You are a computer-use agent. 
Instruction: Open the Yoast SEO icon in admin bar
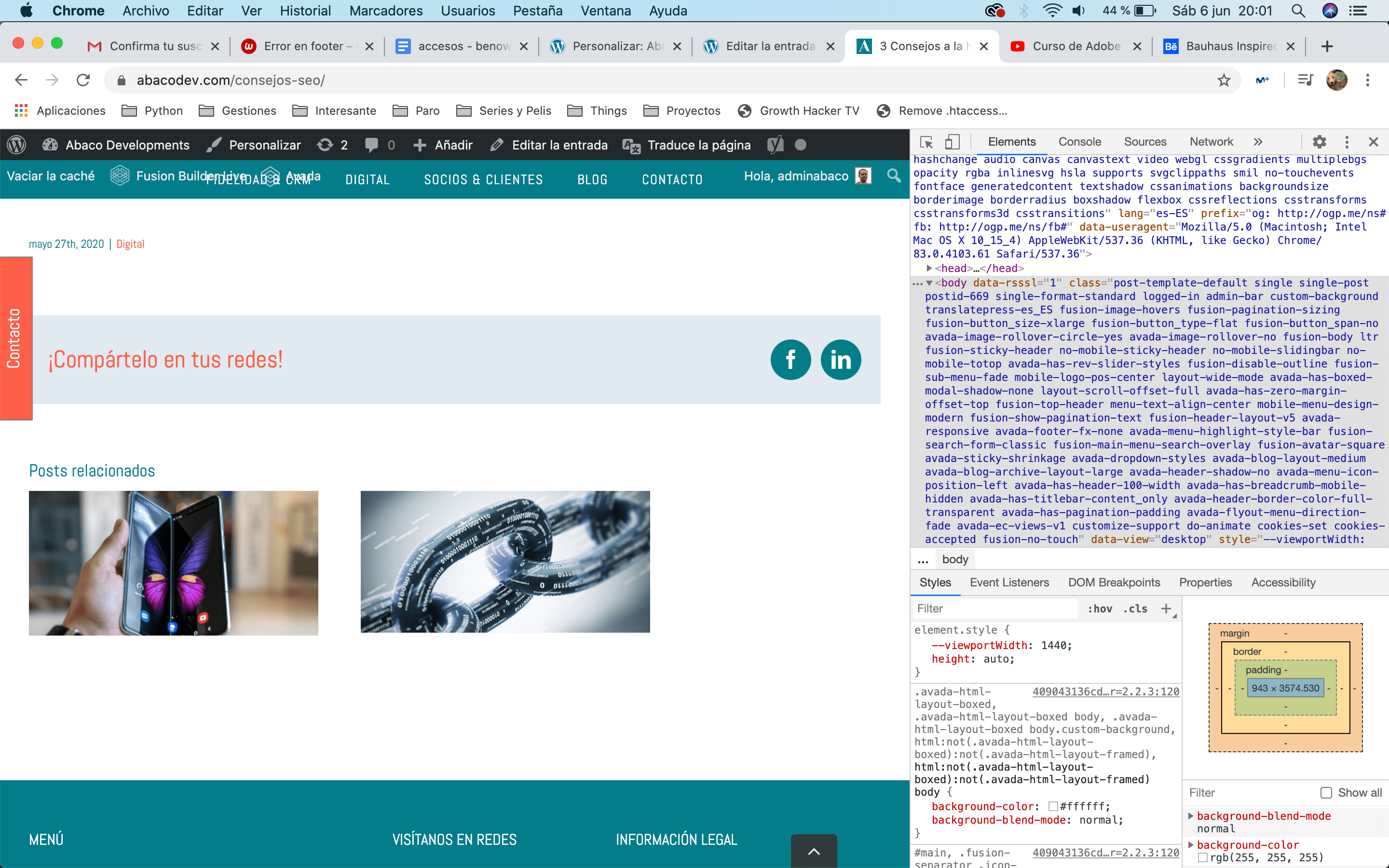coord(775,145)
